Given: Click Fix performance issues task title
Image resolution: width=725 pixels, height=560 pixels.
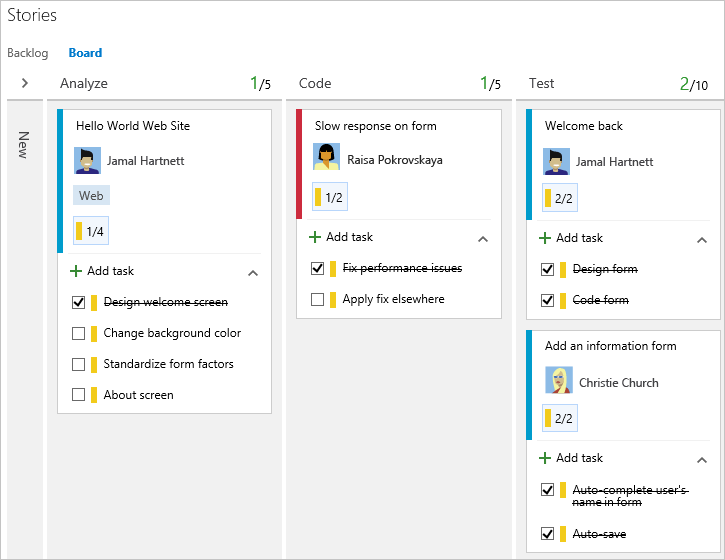Looking at the screenshot, I should (x=402, y=268).
